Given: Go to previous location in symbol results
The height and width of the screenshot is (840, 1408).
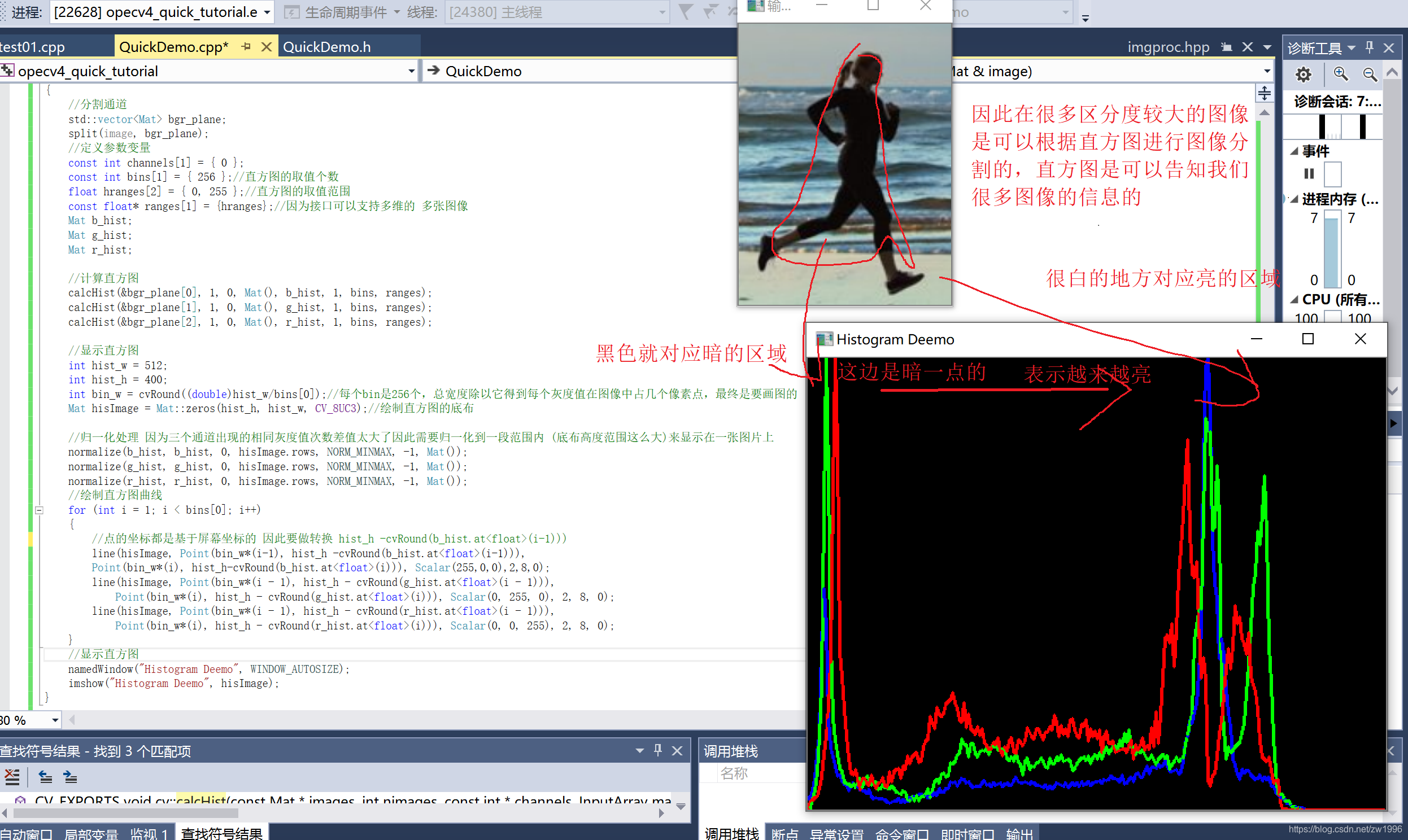Looking at the screenshot, I should (x=45, y=777).
